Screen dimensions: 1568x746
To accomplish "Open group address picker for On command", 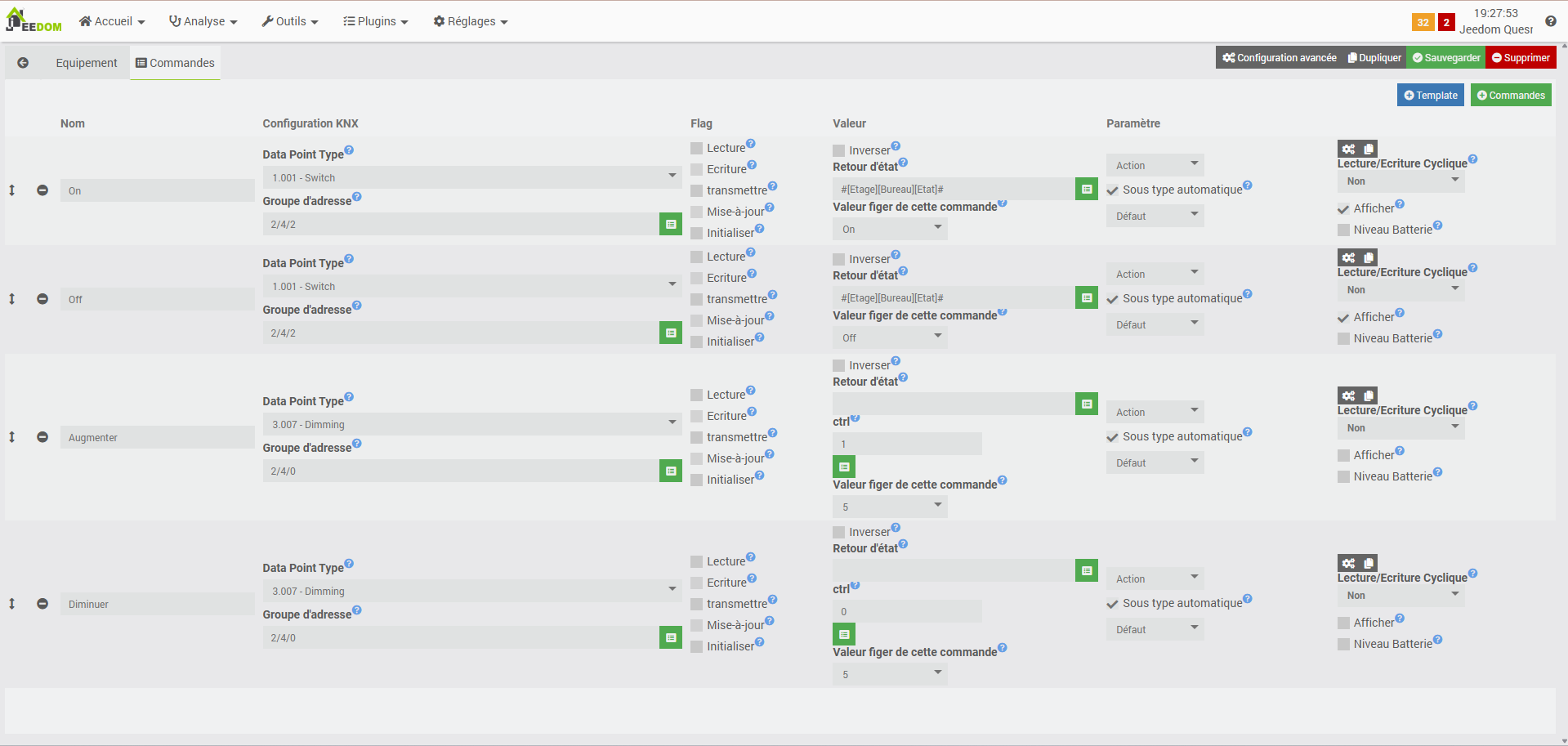I will point(671,224).
